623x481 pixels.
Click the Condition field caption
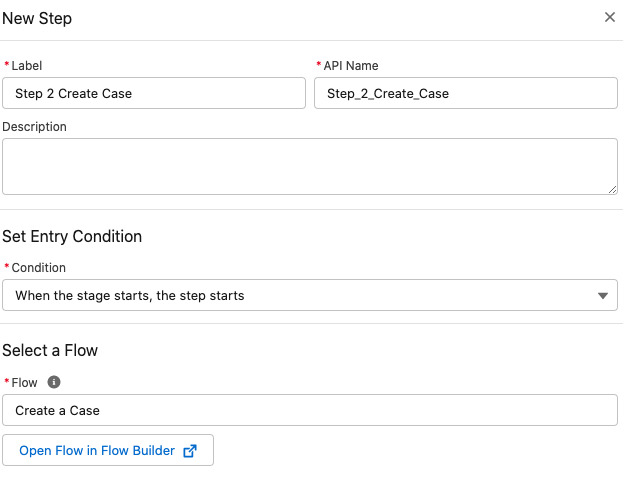pyautogui.click(x=38, y=268)
